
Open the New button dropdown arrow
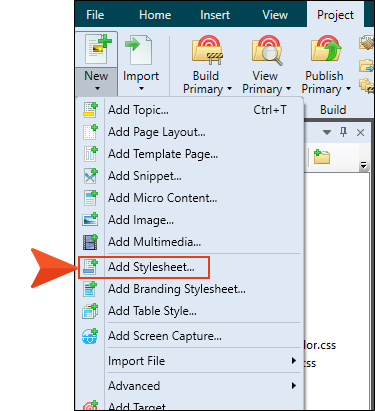[x=97, y=89]
